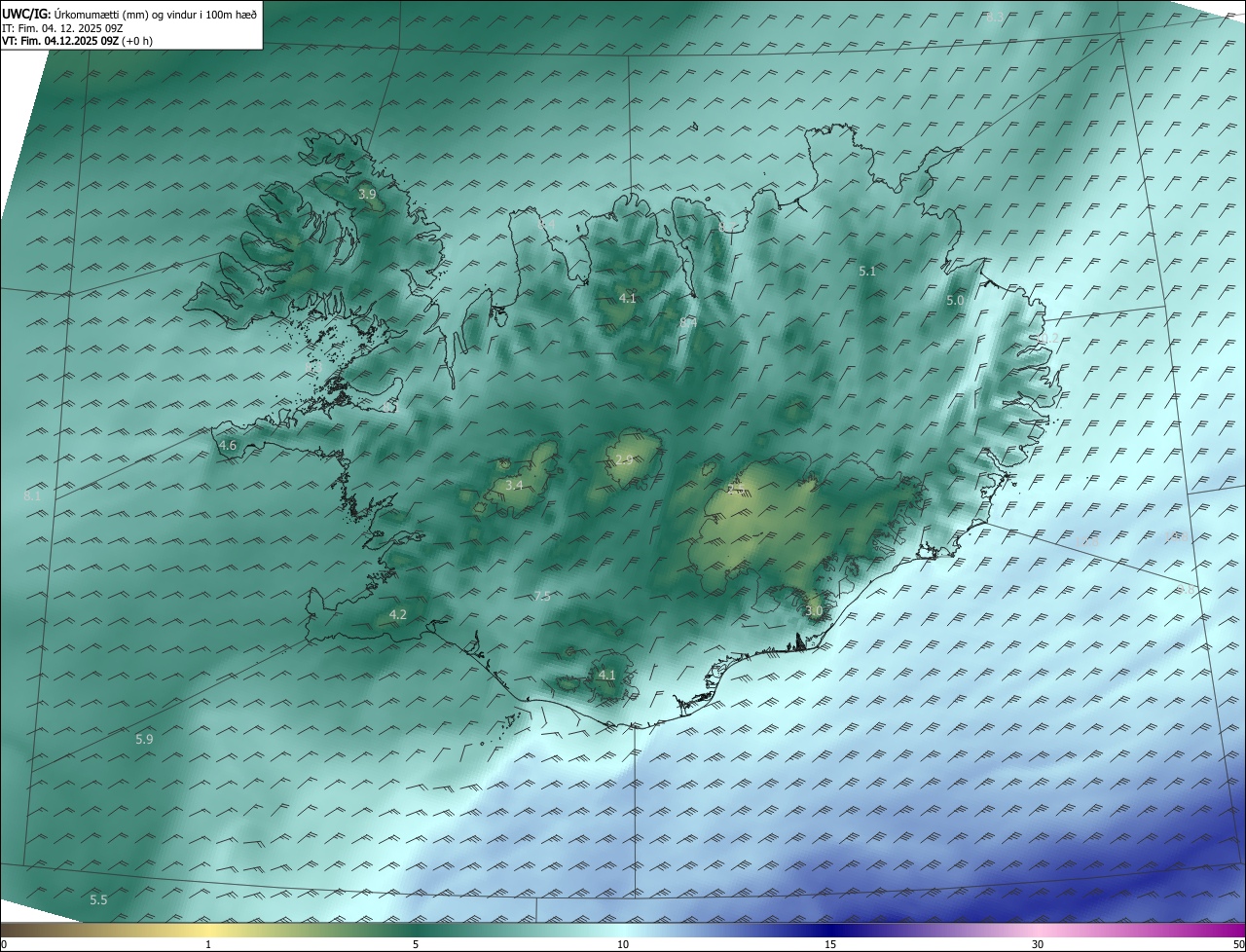
Task: Click the 5.5 value label over the sea
Action: coord(98,900)
